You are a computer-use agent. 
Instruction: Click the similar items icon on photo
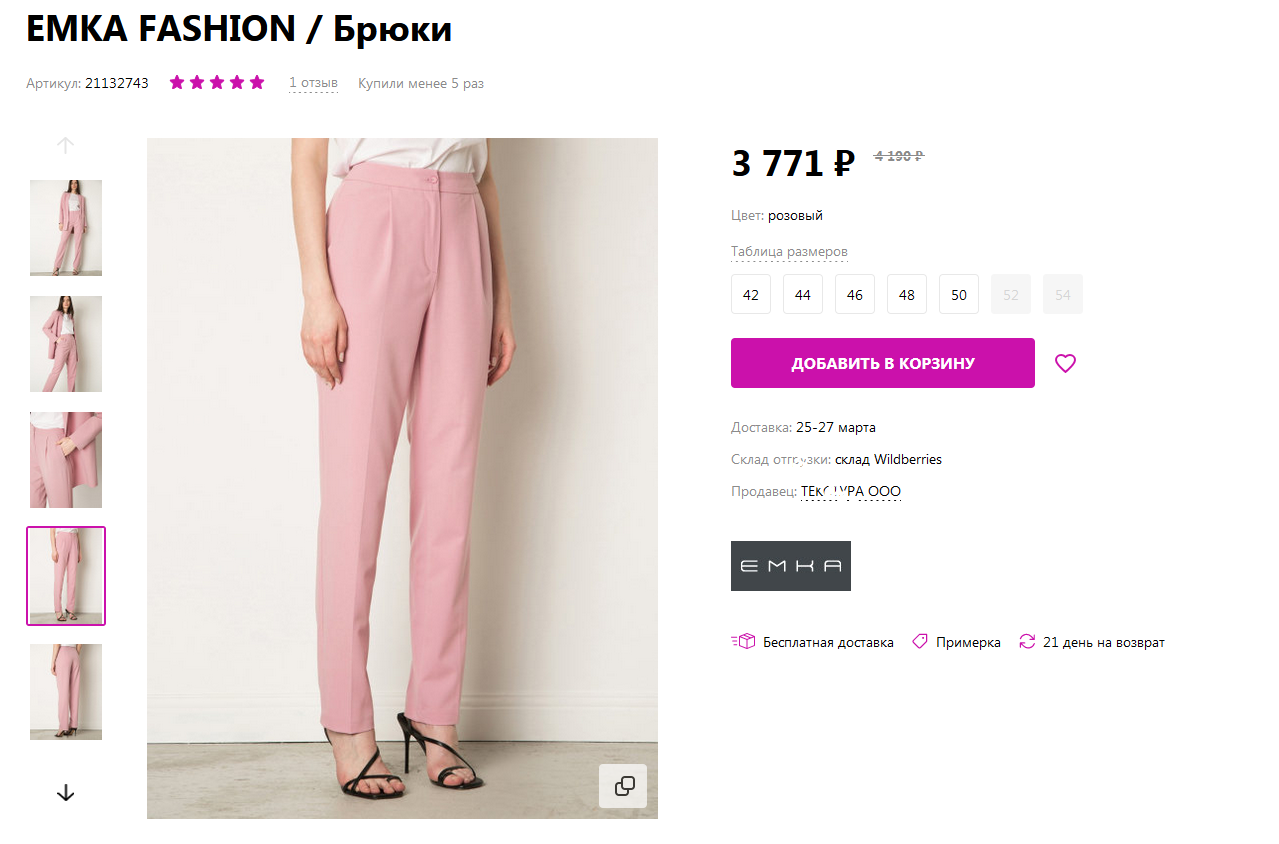pos(624,786)
